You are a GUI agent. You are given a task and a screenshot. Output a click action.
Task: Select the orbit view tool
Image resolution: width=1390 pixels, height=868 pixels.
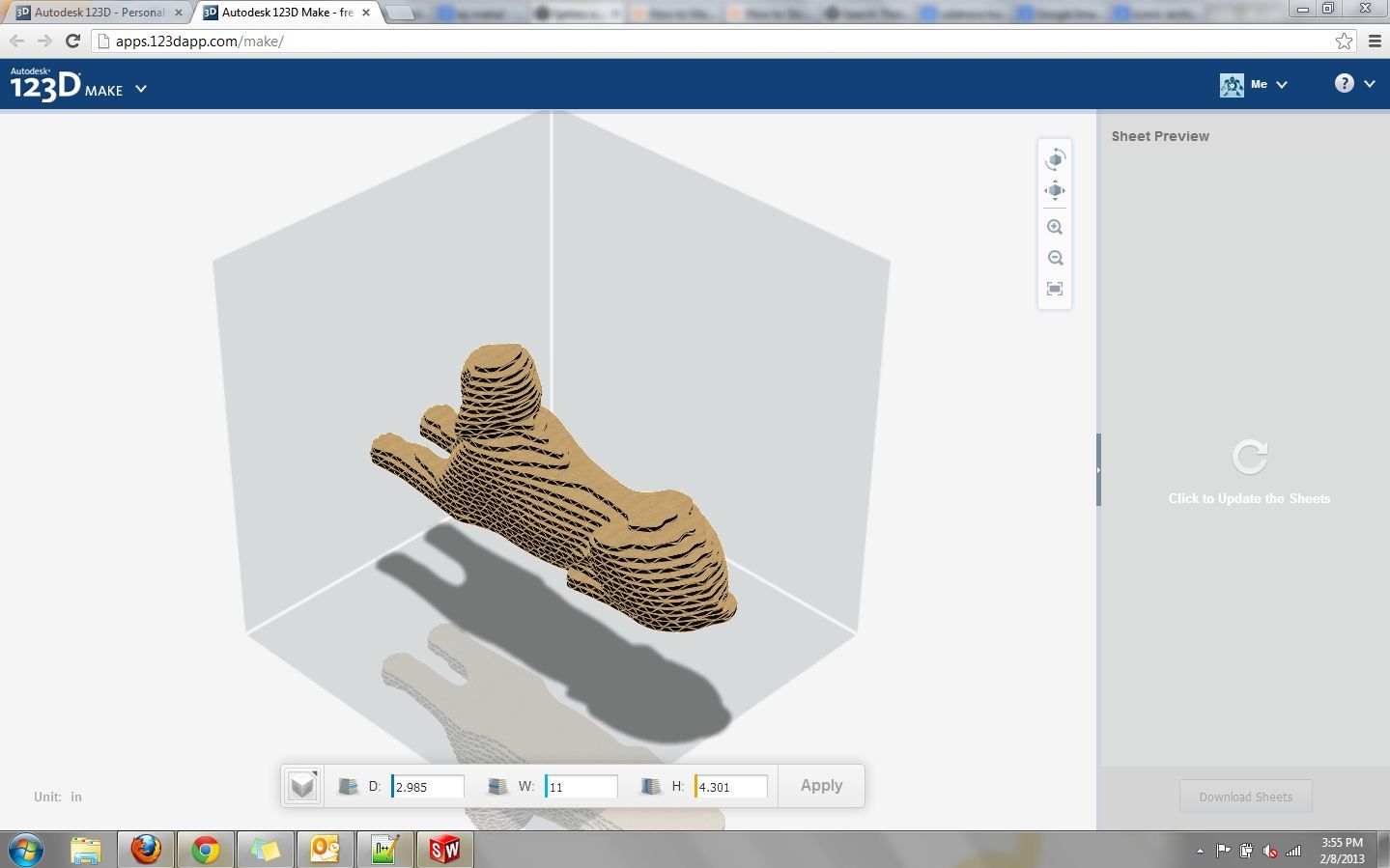(1054, 158)
